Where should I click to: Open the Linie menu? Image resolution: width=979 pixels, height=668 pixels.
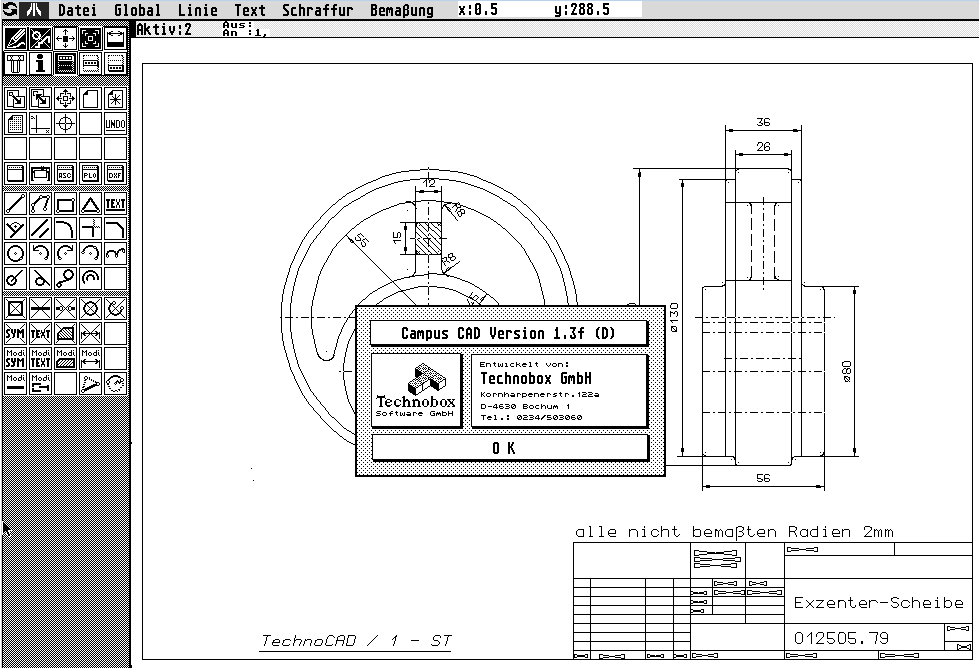(197, 10)
